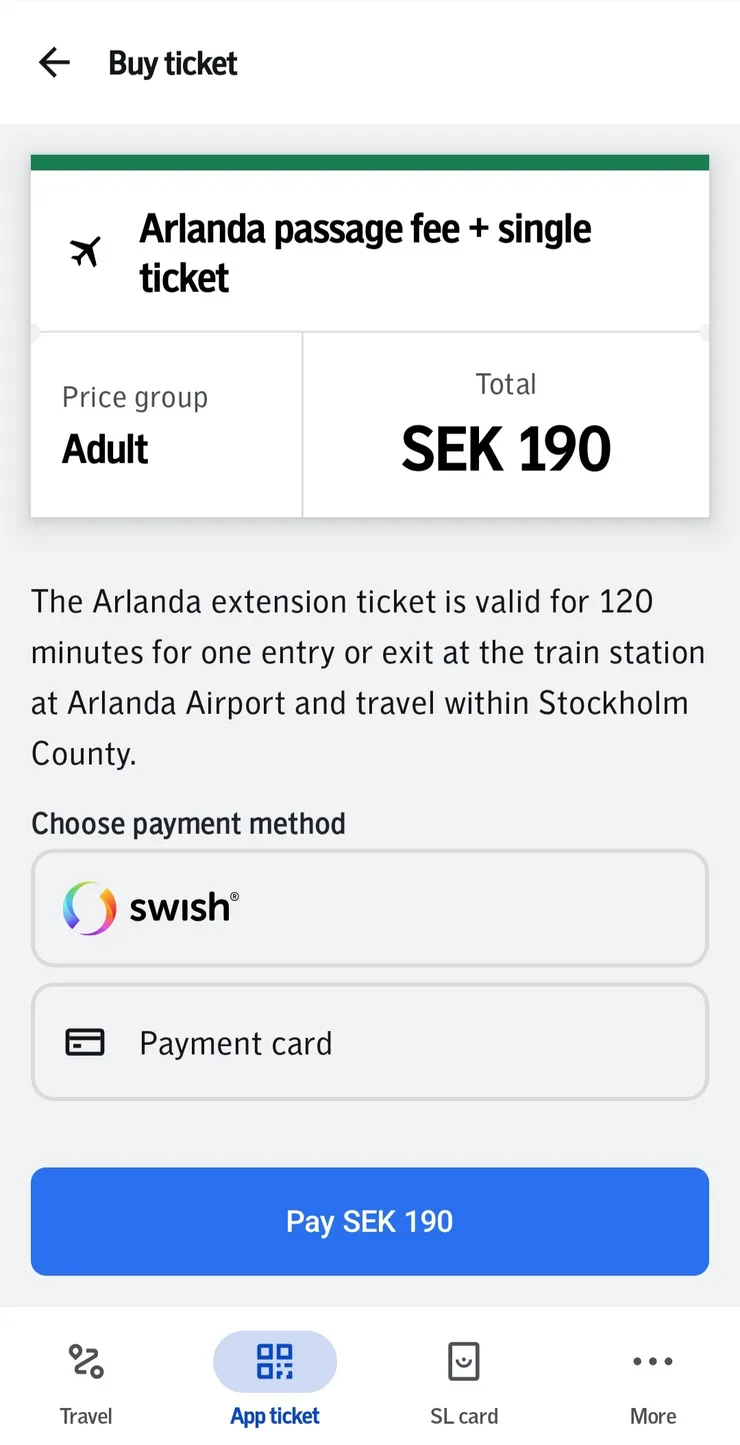The width and height of the screenshot is (740, 1445).
Task: Tap the Arlanda passage fee ticket title
Action: click(366, 253)
